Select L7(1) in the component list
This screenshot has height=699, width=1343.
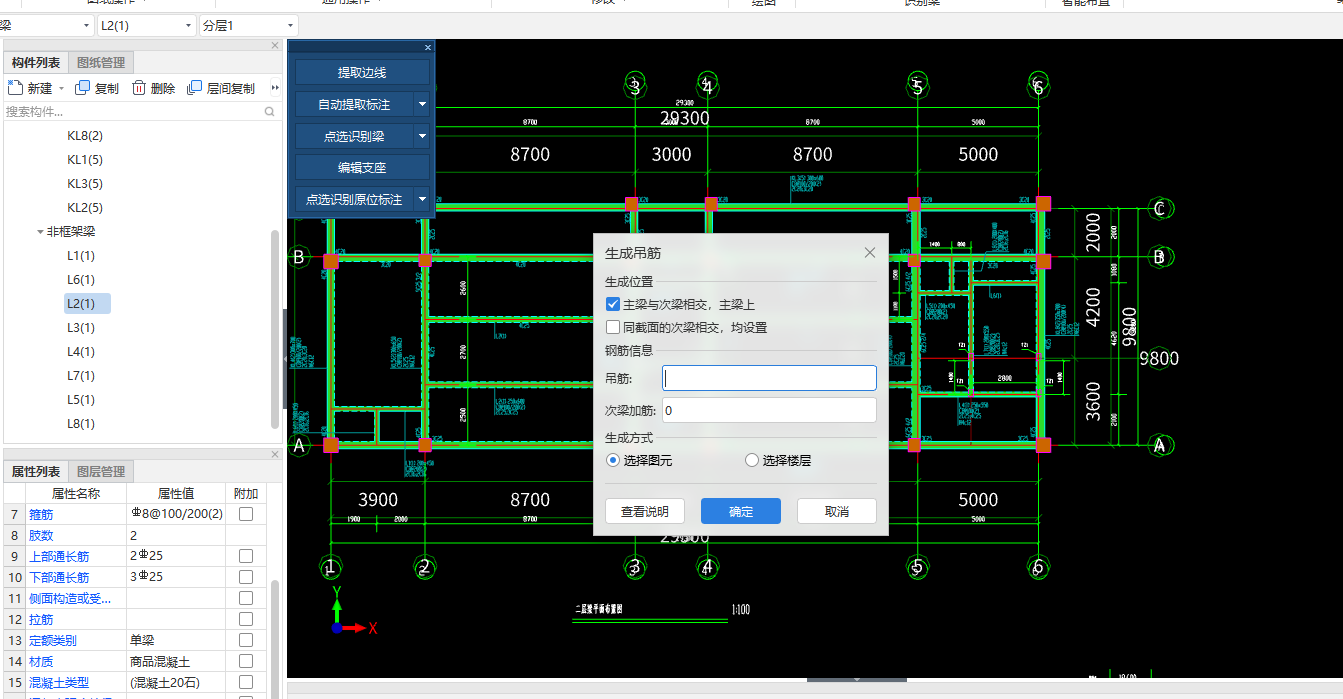coord(81,375)
